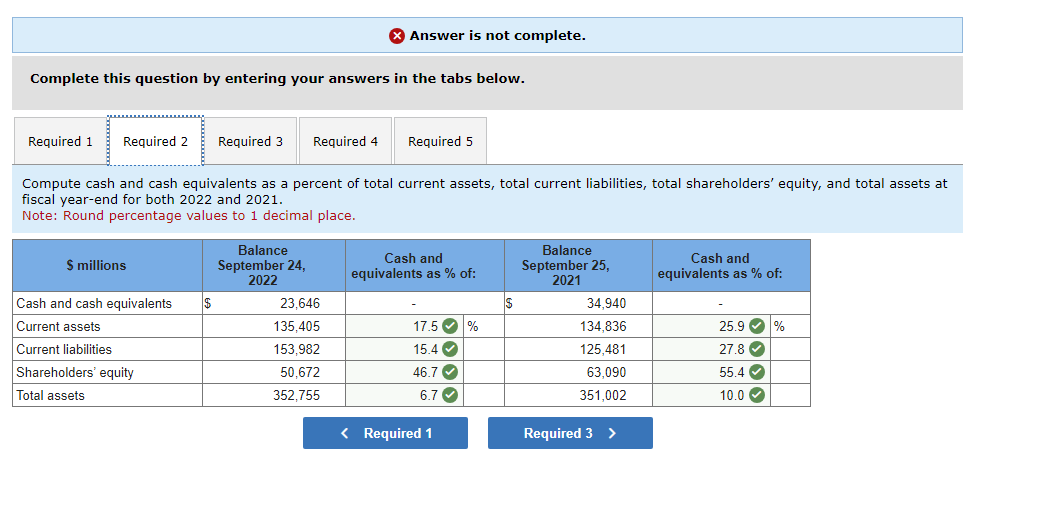
Task: Edit 2022 shareholders' equity percent field 46.7
Action: pos(404,373)
